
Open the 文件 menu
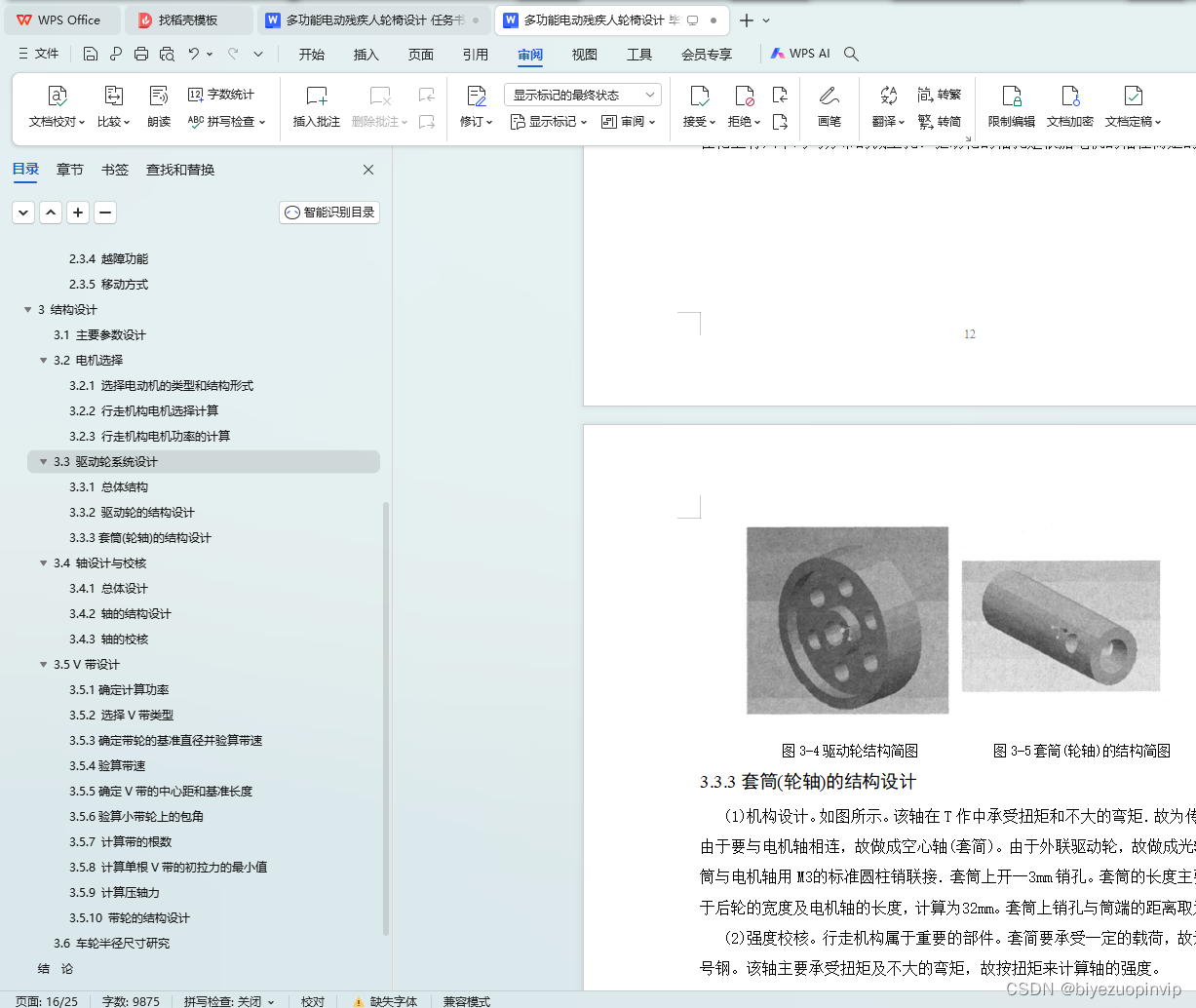[x=38, y=54]
